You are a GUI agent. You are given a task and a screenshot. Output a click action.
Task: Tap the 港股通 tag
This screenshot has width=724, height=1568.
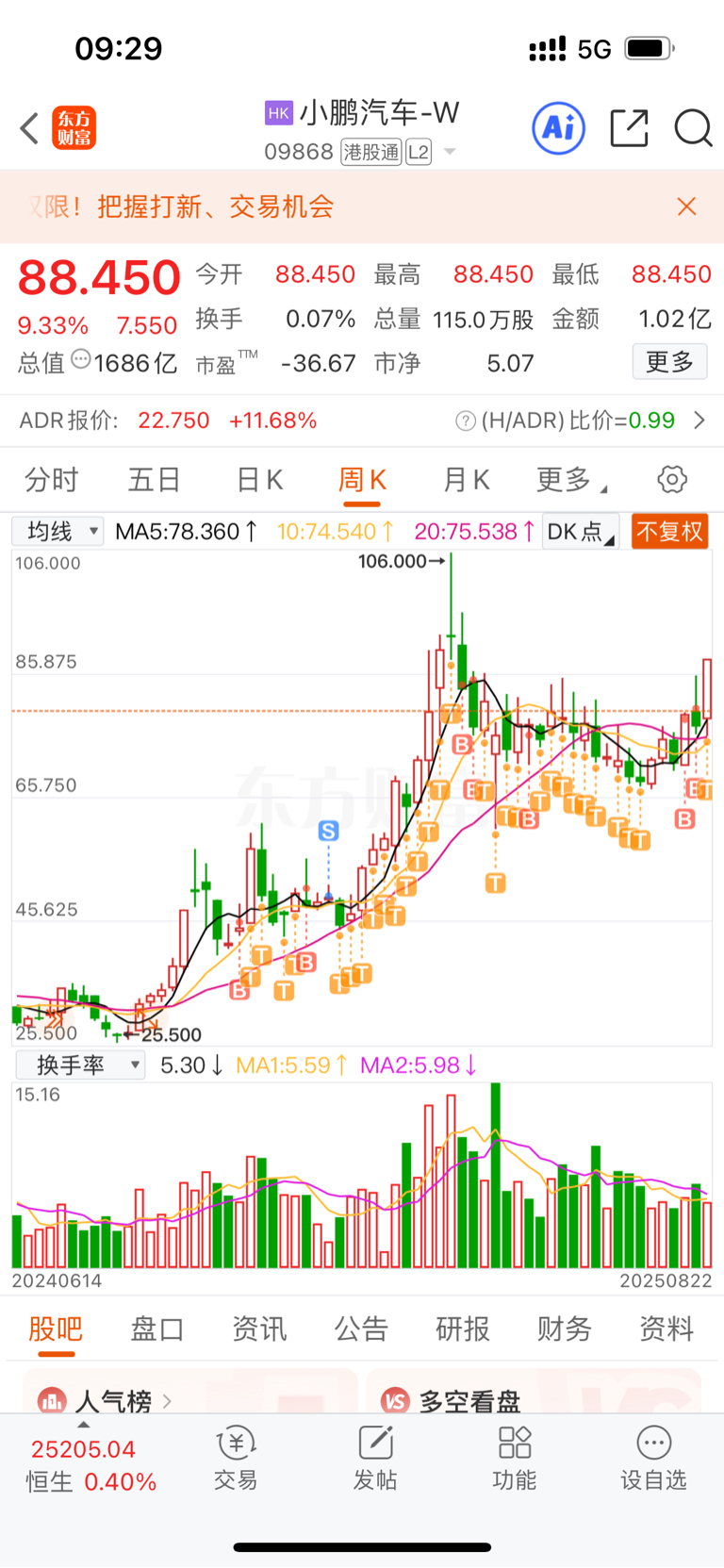(x=371, y=152)
